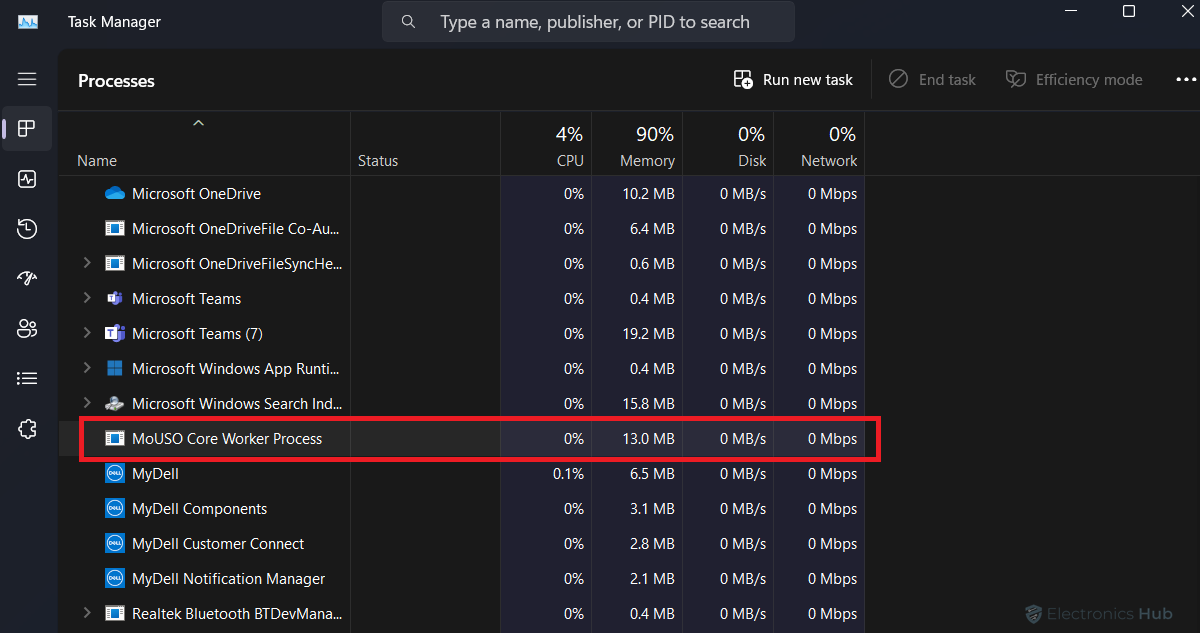This screenshot has height=633, width=1200.
Task: Click the MyDell Components icon
Action: pyautogui.click(x=115, y=508)
